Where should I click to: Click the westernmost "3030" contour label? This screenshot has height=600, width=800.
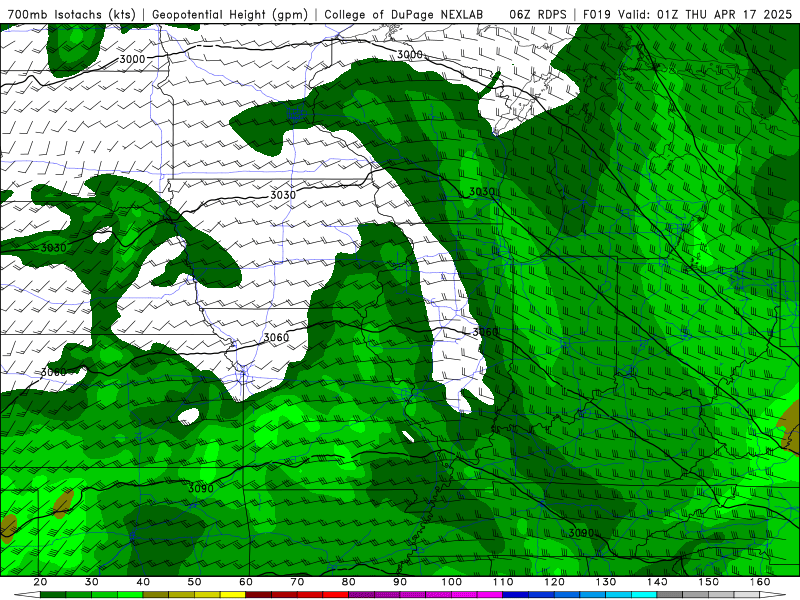[x=53, y=248]
